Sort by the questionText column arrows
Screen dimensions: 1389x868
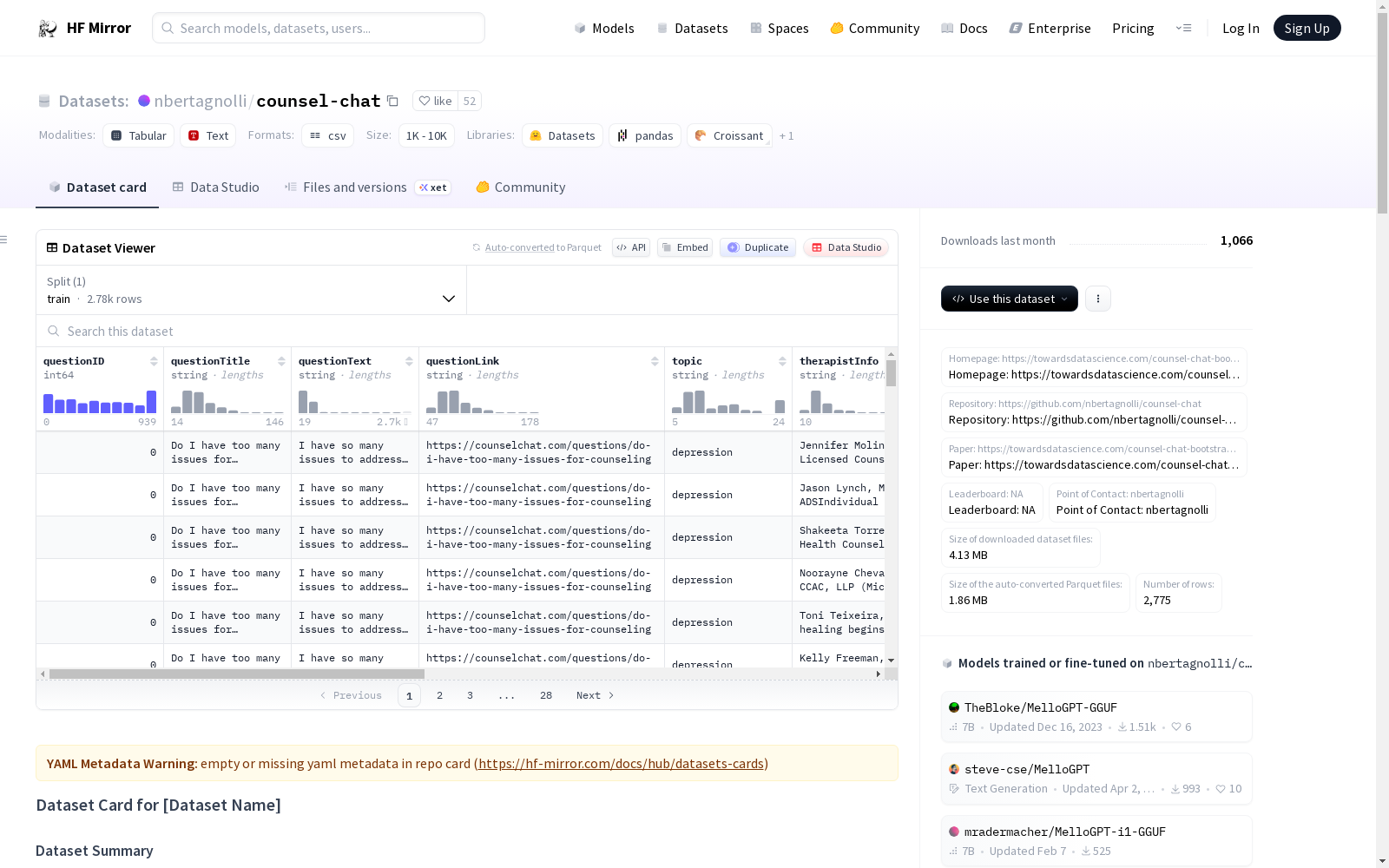point(409,361)
